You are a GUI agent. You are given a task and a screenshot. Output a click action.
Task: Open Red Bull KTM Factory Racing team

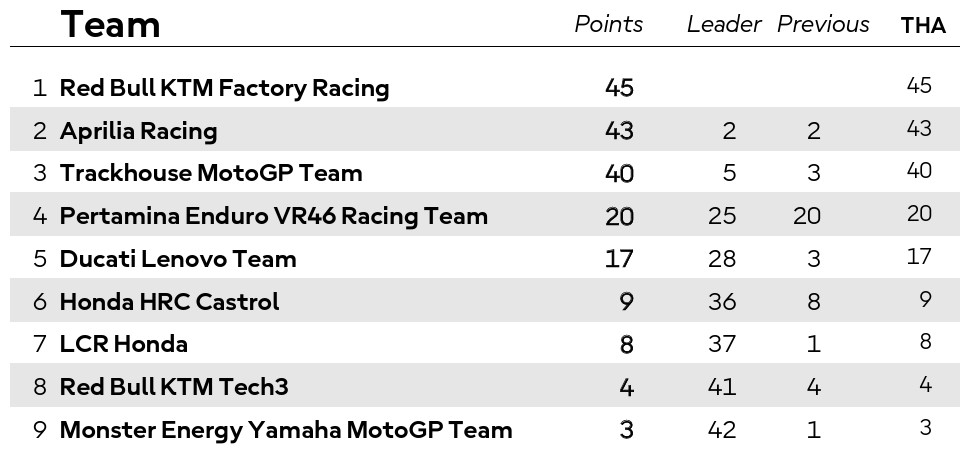[224, 88]
